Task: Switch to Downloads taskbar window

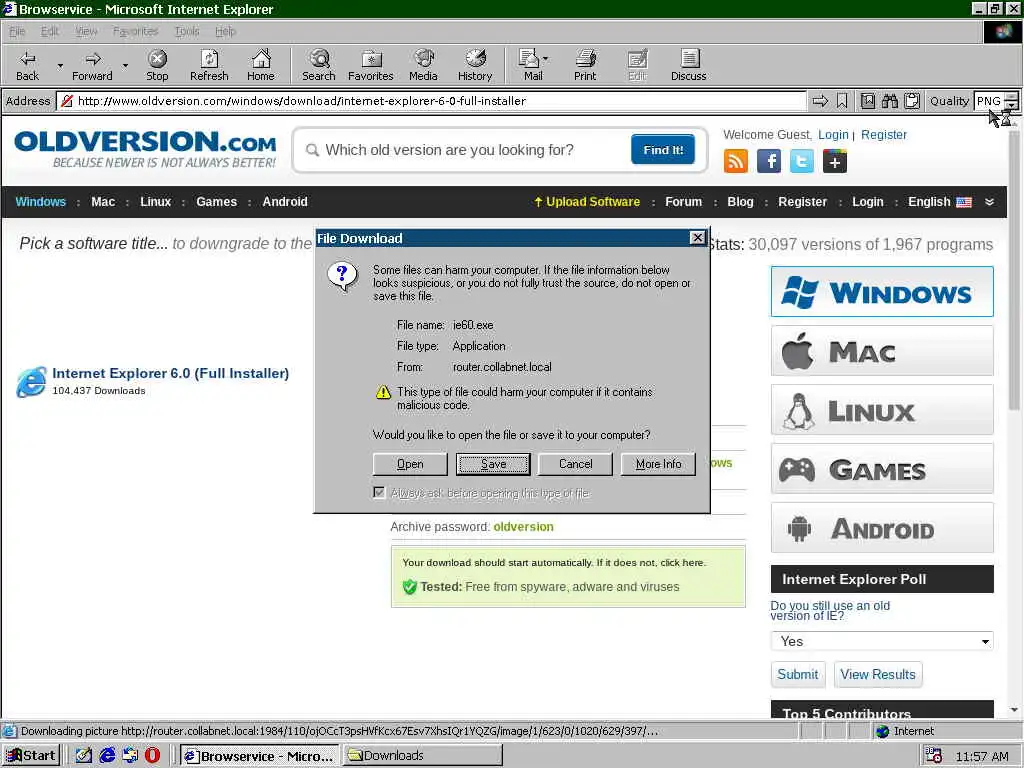Action: (423, 756)
